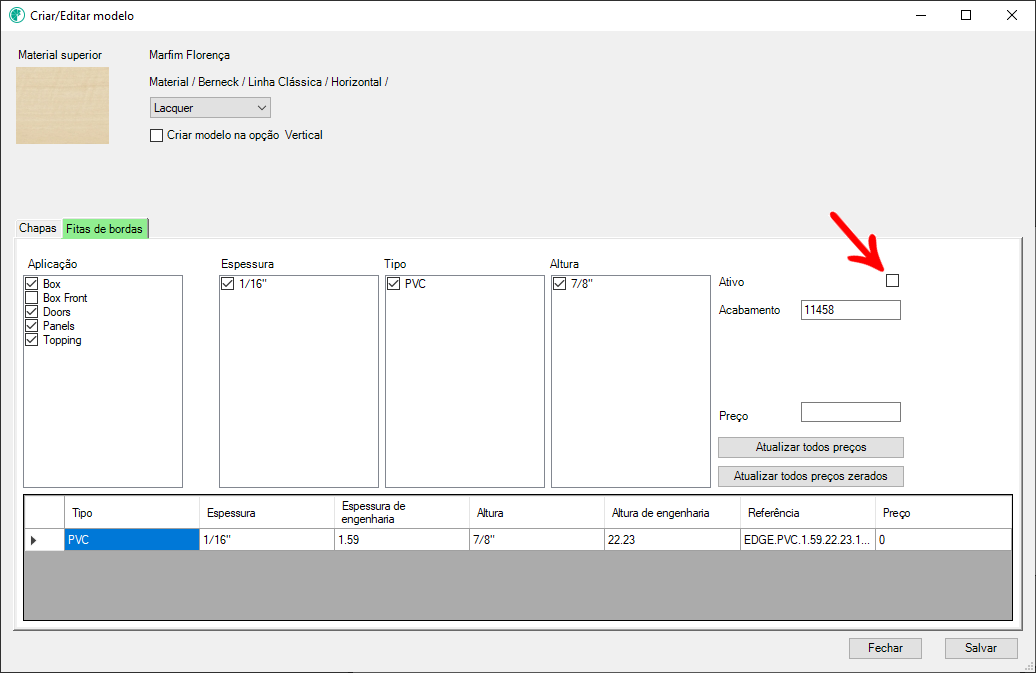
Task: Toggle the Panels checkbox
Action: coord(32,326)
